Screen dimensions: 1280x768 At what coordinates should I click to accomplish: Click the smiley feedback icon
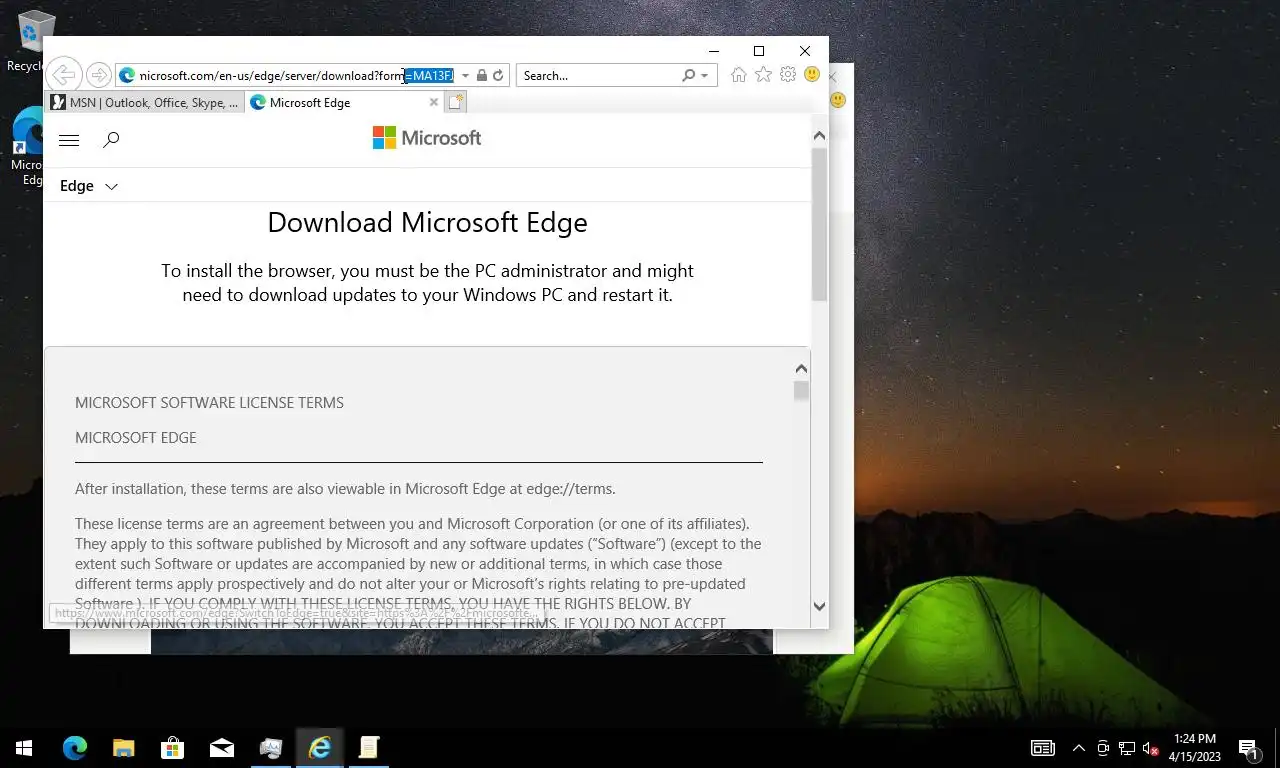point(812,75)
